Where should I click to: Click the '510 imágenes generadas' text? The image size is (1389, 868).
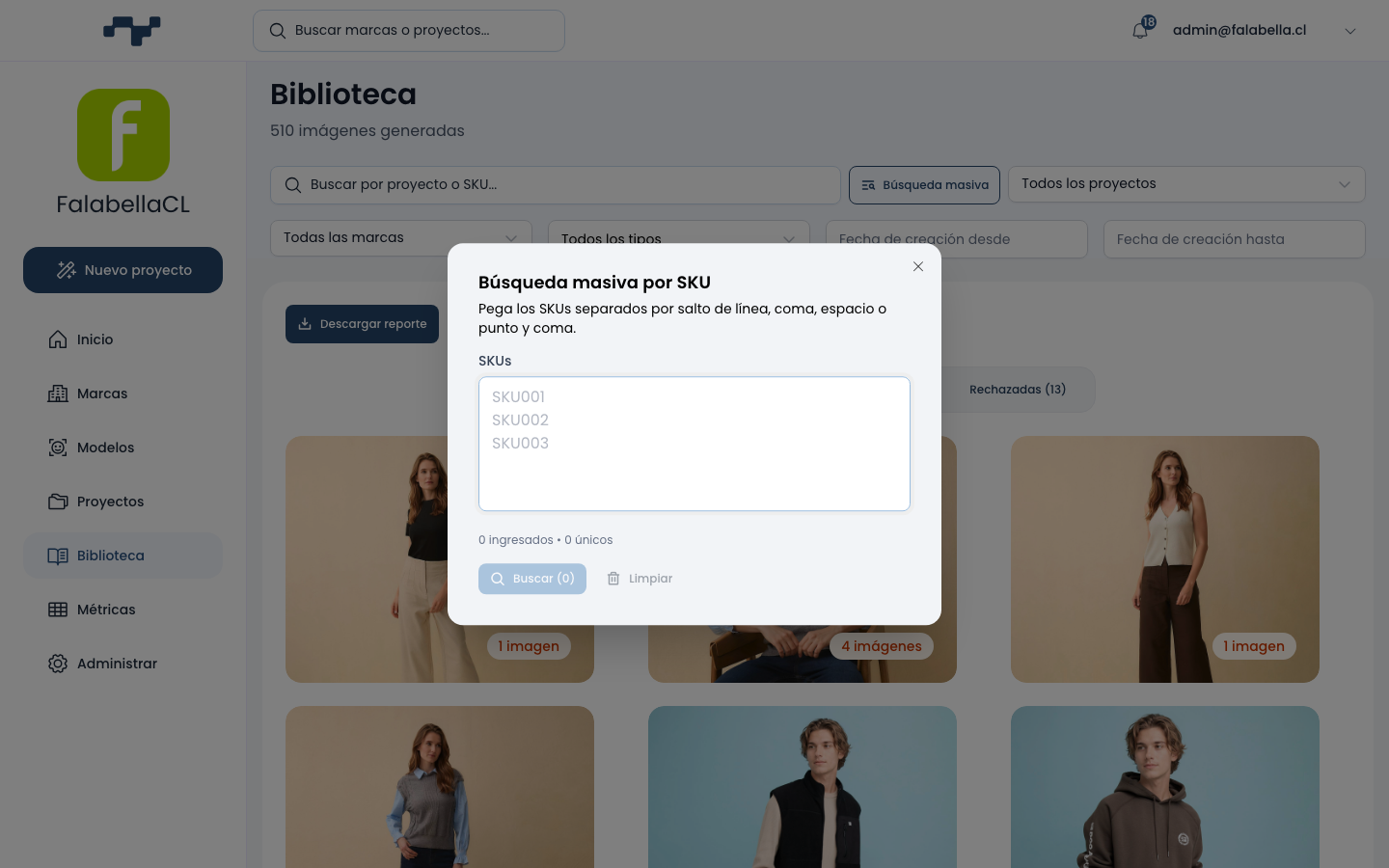pyautogui.click(x=368, y=131)
